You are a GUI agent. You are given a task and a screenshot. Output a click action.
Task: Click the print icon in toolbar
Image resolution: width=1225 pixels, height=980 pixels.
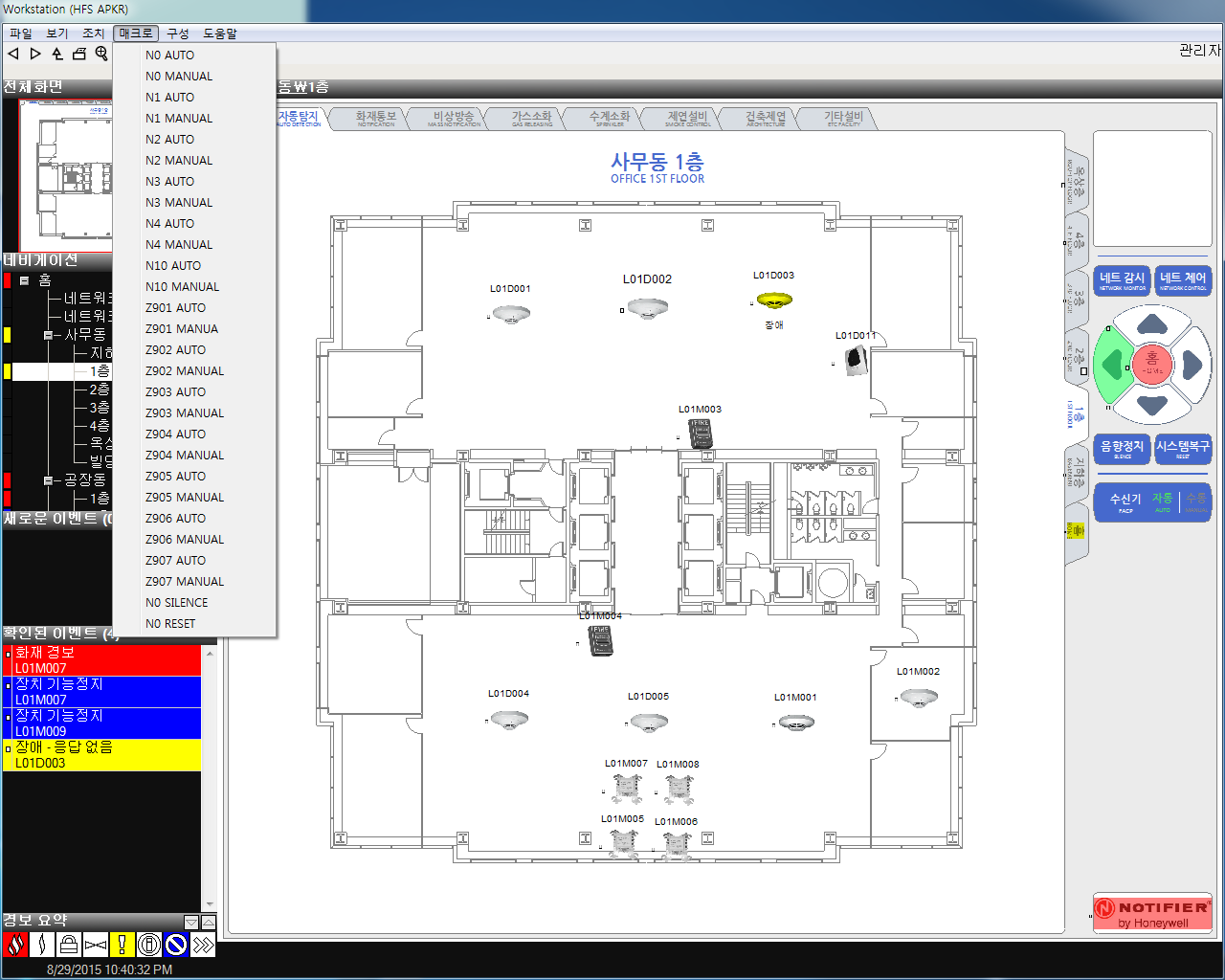[x=79, y=54]
